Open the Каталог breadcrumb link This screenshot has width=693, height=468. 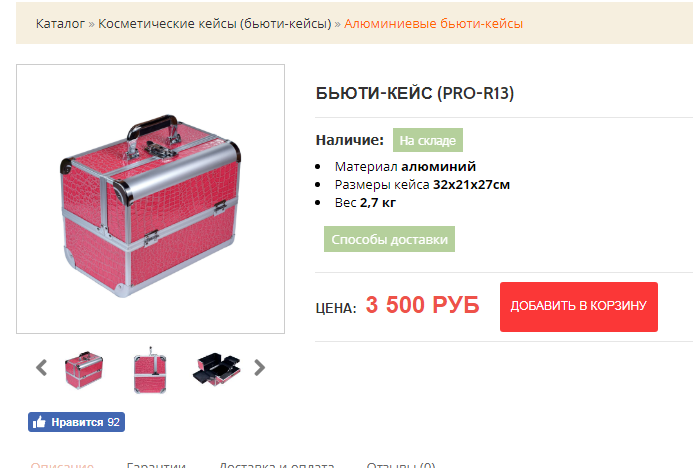pyautogui.click(x=60, y=23)
